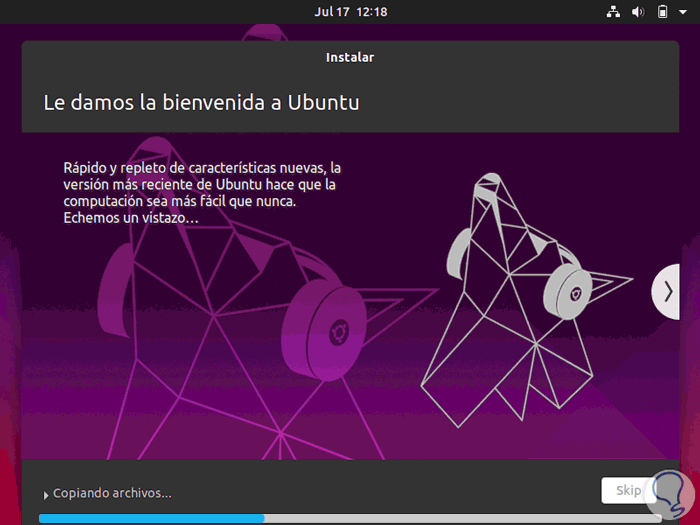Open the volume icon in top bar
Screen dimensions: 700x525
tap(638, 12)
